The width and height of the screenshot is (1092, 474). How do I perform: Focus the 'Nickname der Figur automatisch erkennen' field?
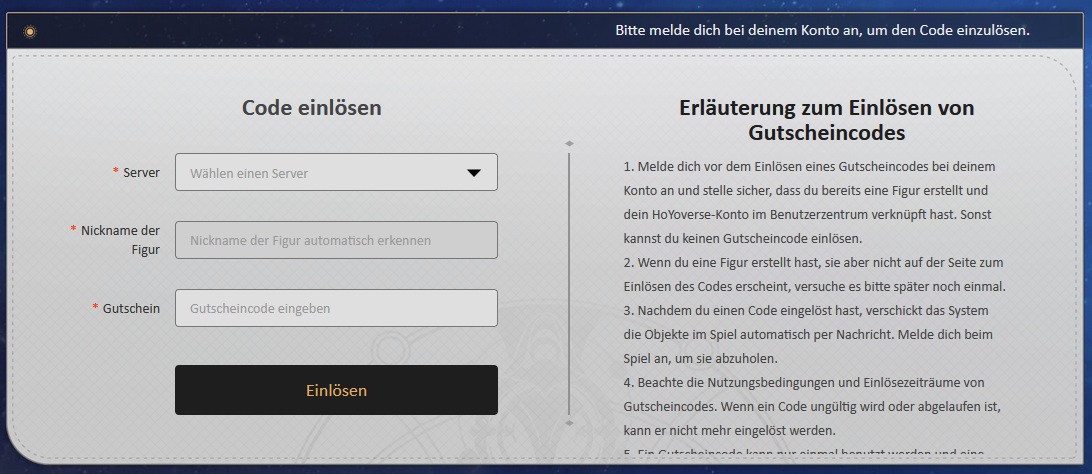336,240
